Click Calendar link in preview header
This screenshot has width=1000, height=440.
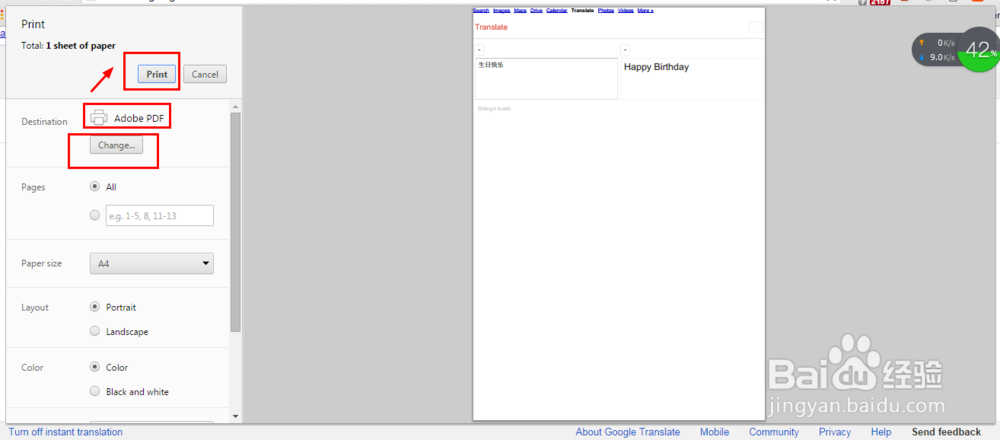pos(557,11)
